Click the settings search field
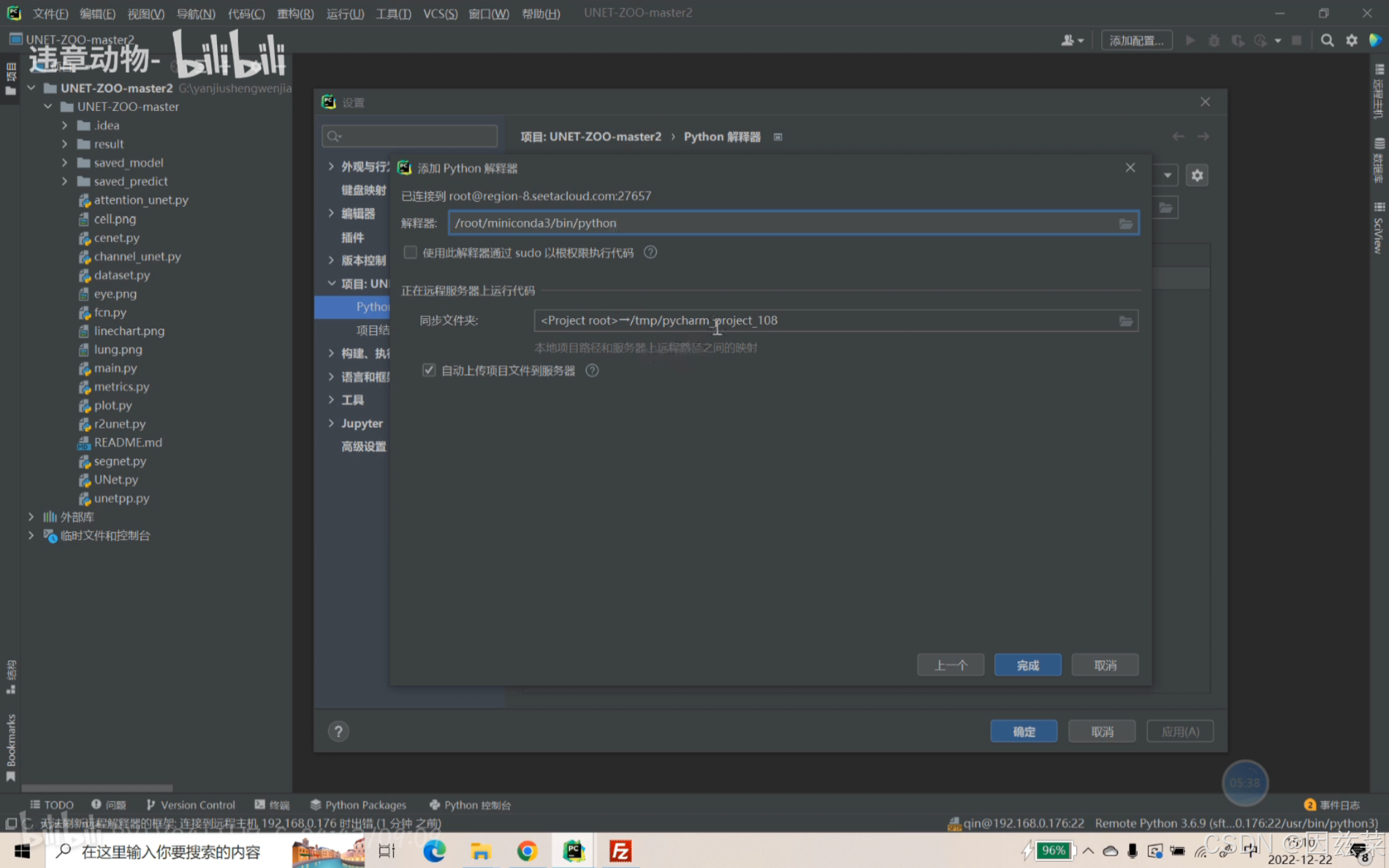Image resolution: width=1389 pixels, height=868 pixels. pyautogui.click(x=413, y=136)
